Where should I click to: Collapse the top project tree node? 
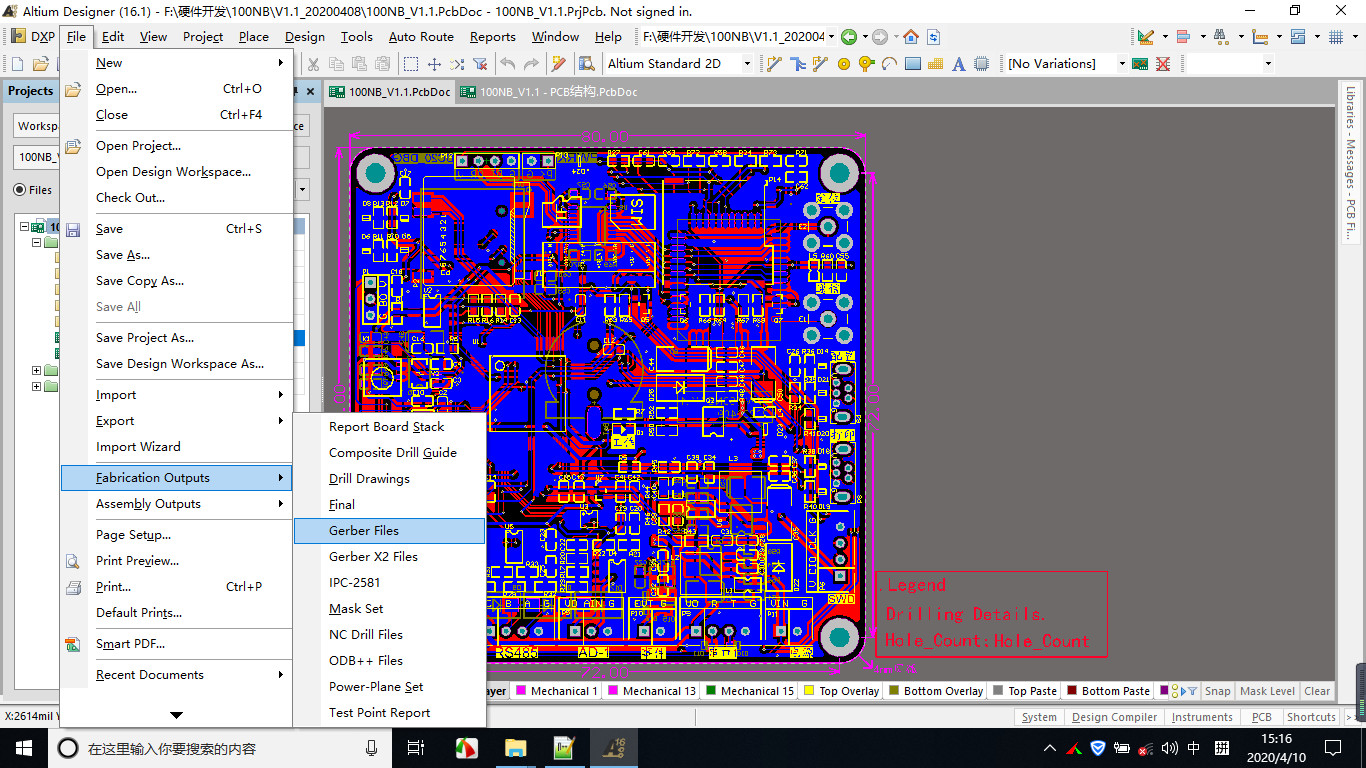point(25,227)
